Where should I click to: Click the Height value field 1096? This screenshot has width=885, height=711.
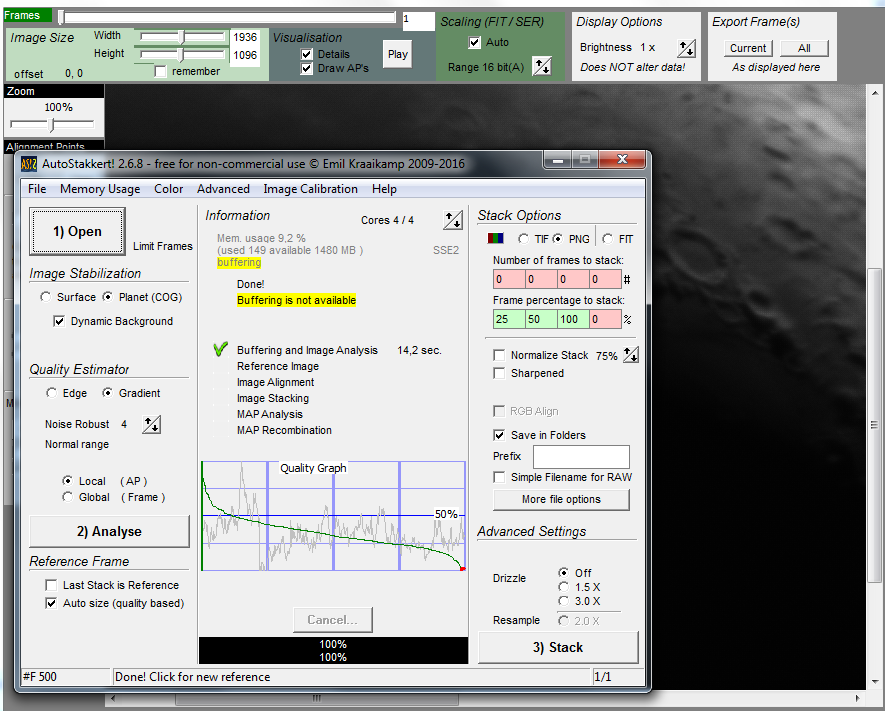[x=245, y=55]
